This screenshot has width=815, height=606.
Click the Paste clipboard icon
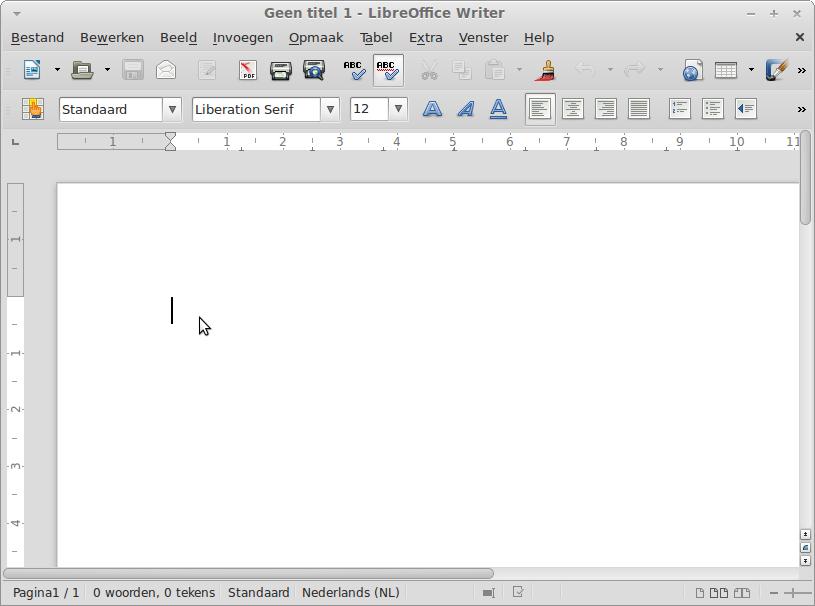pyautogui.click(x=494, y=70)
